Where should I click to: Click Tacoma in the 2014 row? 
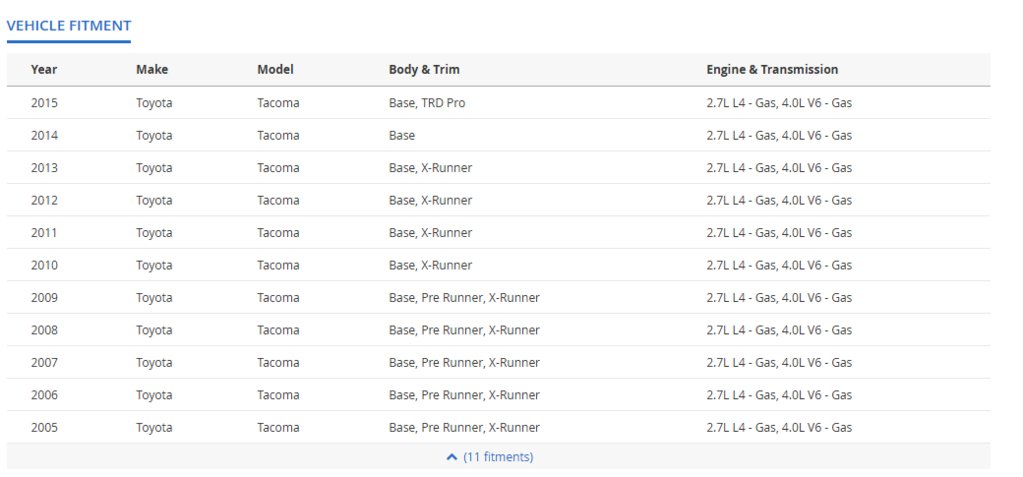click(x=279, y=135)
